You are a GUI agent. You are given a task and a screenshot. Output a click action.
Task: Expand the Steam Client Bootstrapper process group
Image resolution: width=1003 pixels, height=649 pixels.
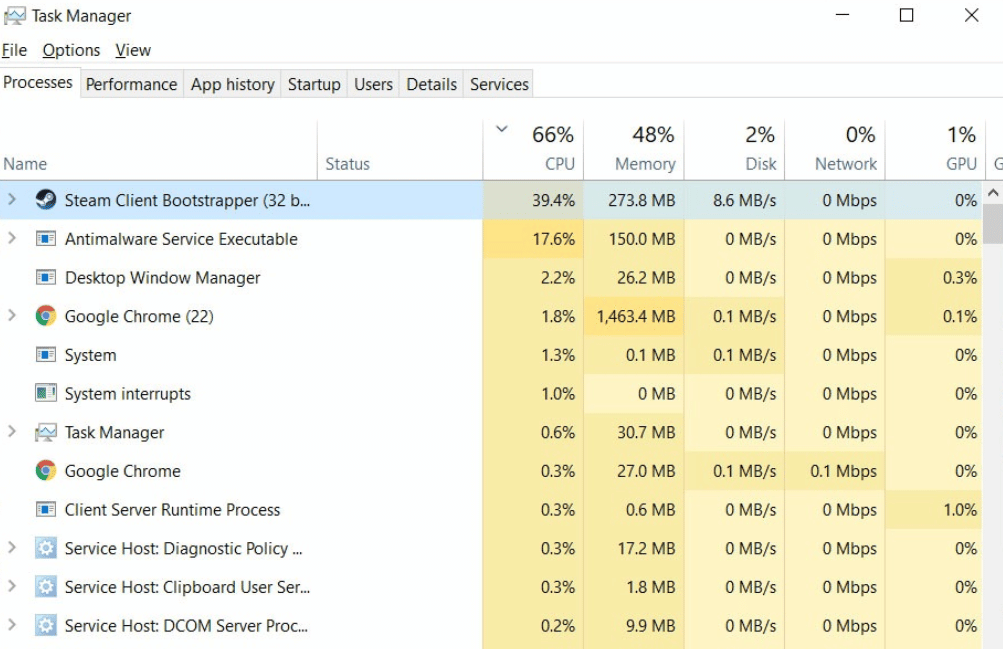click(x=12, y=199)
